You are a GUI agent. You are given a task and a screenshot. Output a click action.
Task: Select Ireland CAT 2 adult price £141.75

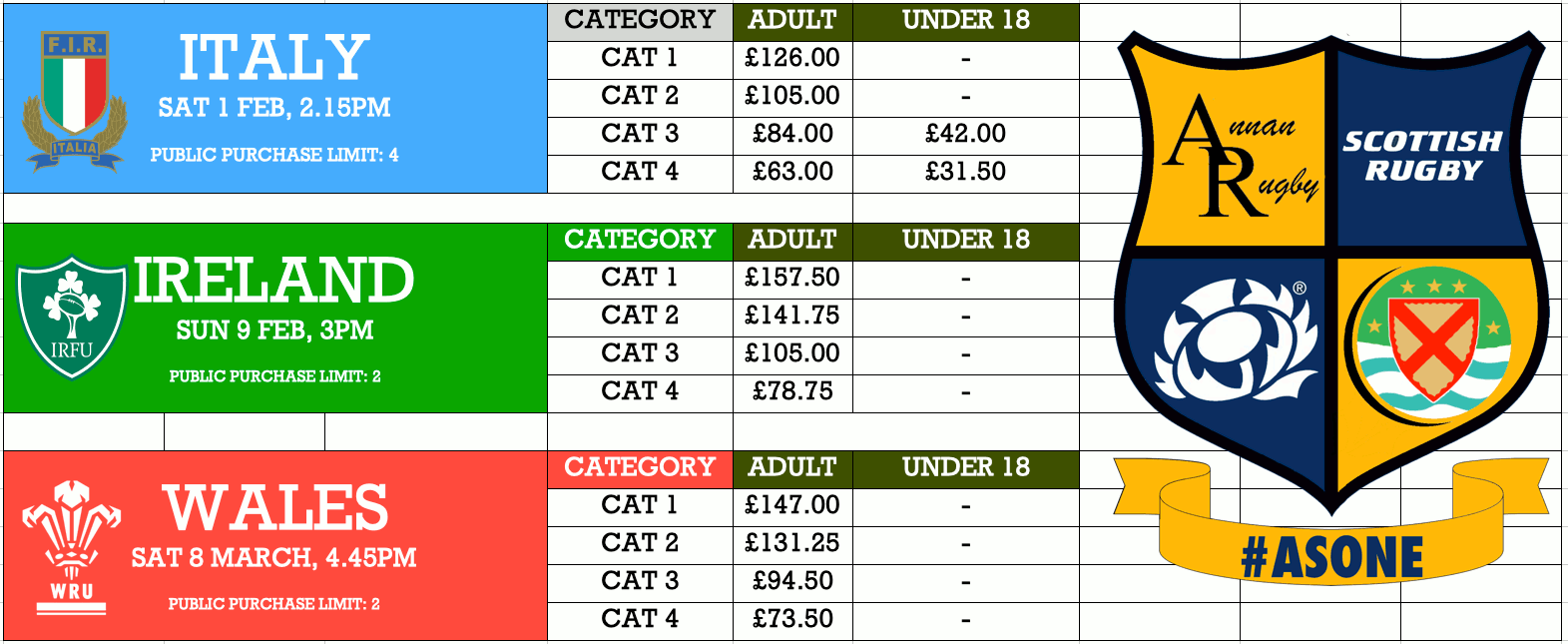click(792, 316)
